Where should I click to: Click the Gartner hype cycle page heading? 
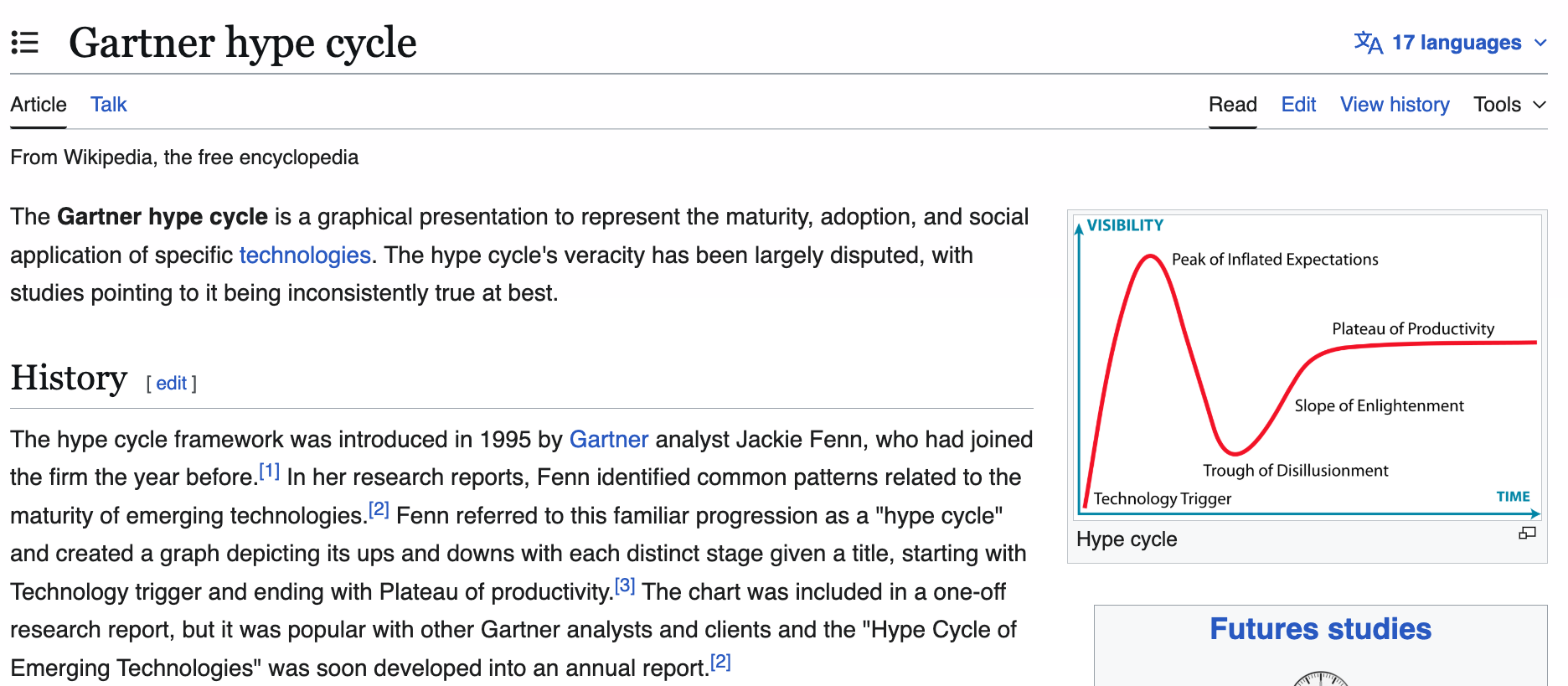tap(243, 43)
